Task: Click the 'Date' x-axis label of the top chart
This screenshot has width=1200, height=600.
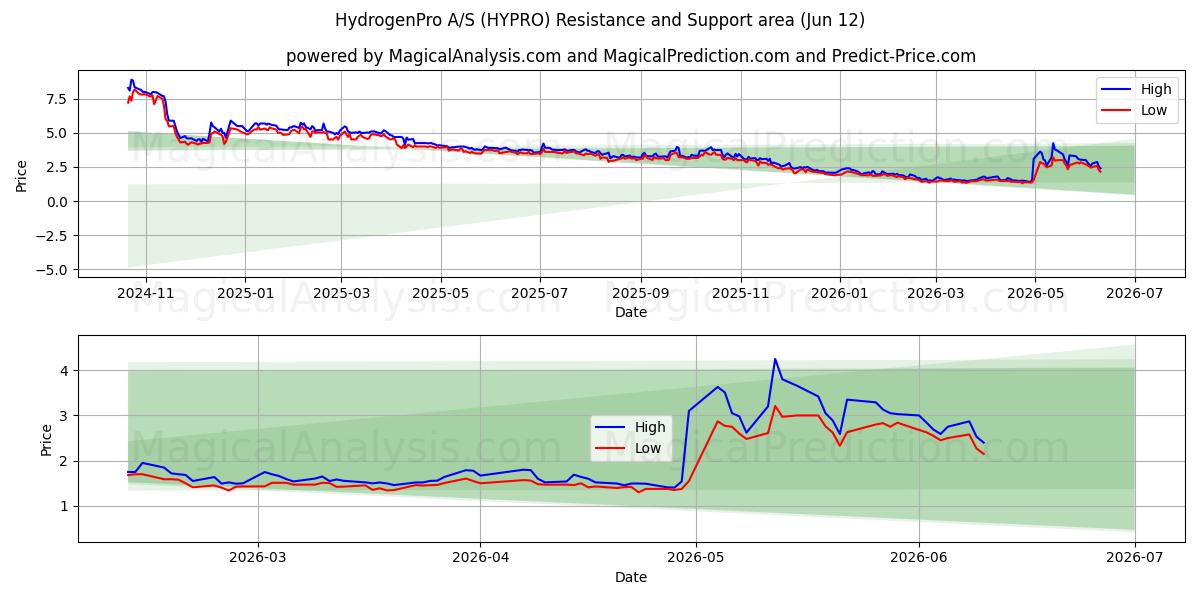Action: 631,313
